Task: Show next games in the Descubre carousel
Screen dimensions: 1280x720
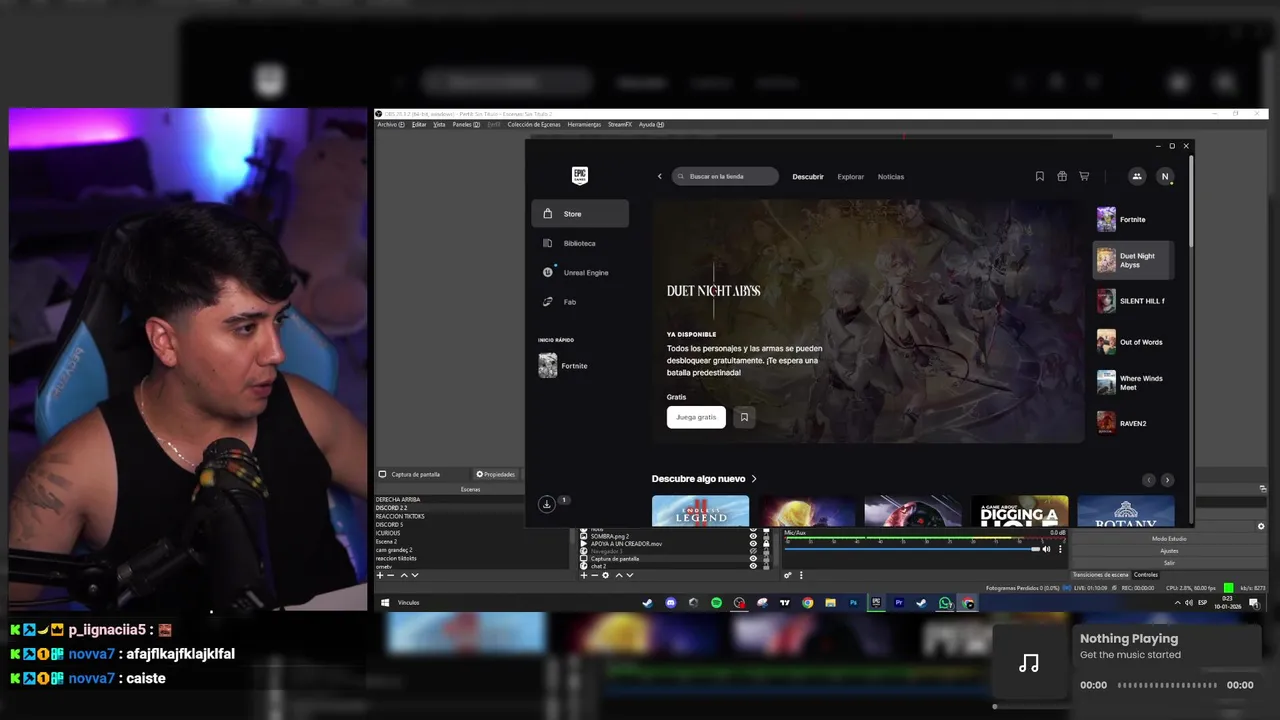Action: 1167,480
